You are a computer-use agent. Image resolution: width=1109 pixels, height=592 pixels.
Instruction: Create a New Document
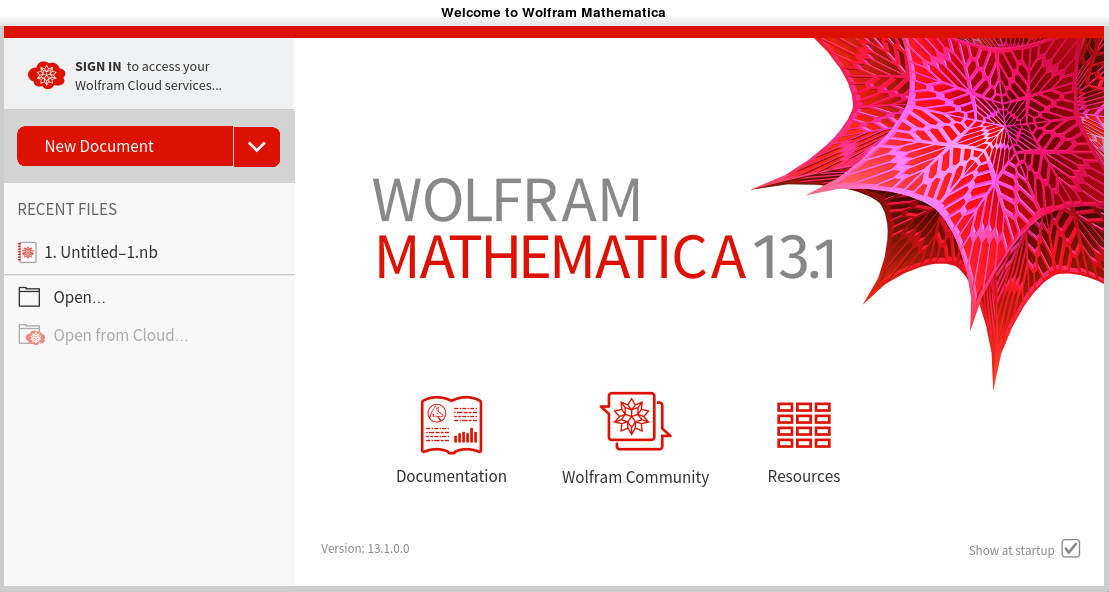[x=125, y=146]
